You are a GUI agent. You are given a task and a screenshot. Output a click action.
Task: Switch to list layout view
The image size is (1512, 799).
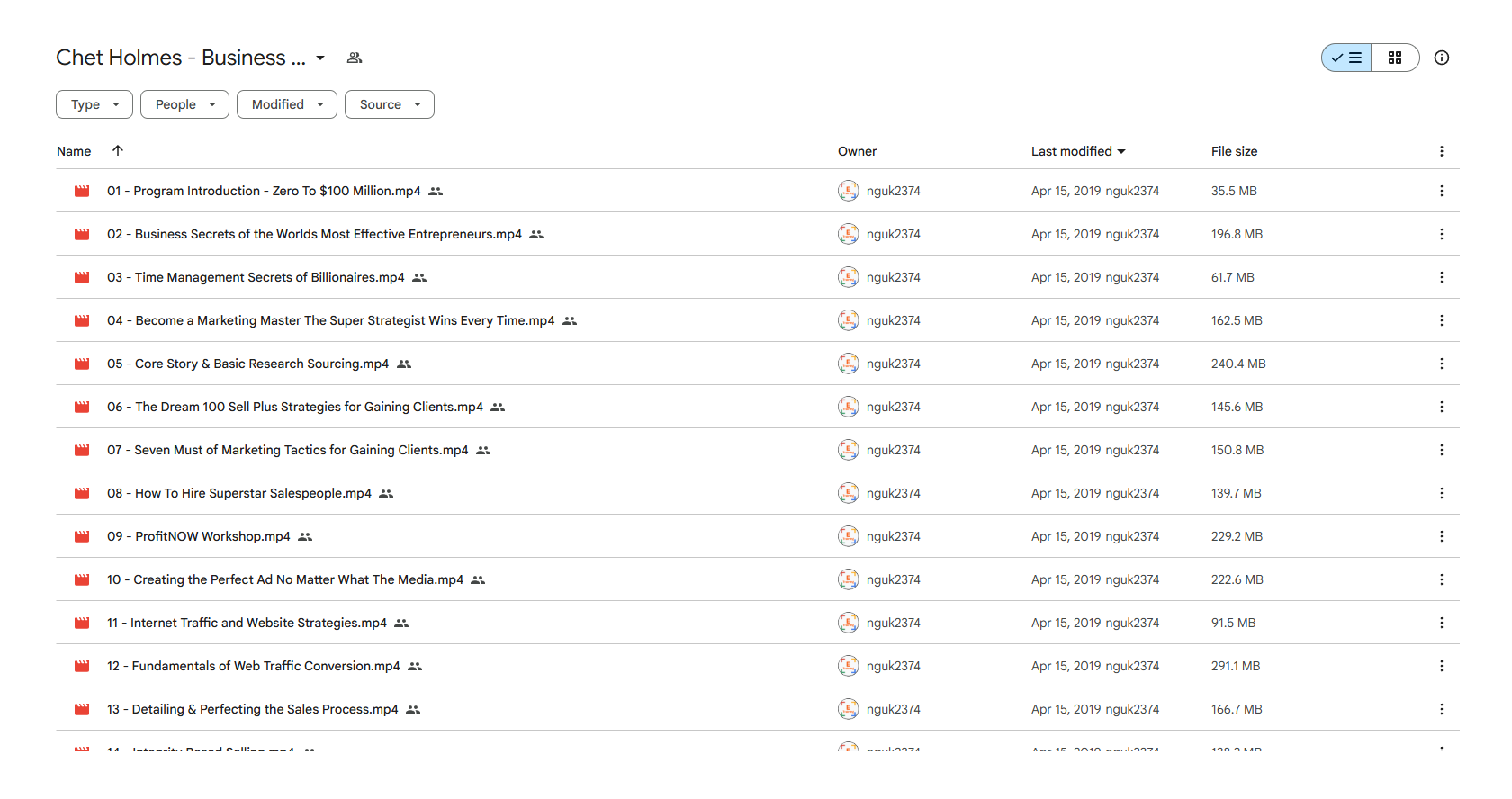(x=1346, y=58)
